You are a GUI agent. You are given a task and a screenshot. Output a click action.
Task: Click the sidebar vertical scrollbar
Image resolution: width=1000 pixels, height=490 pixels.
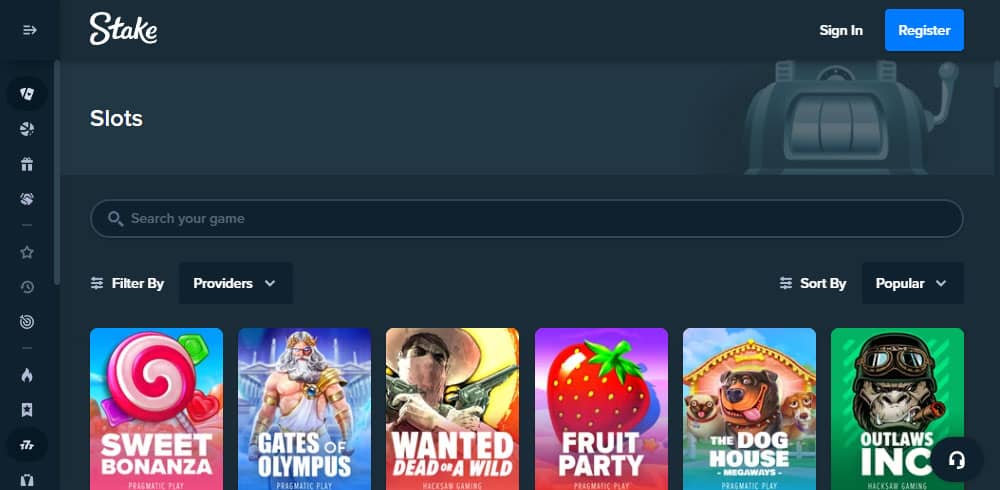[57, 172]
